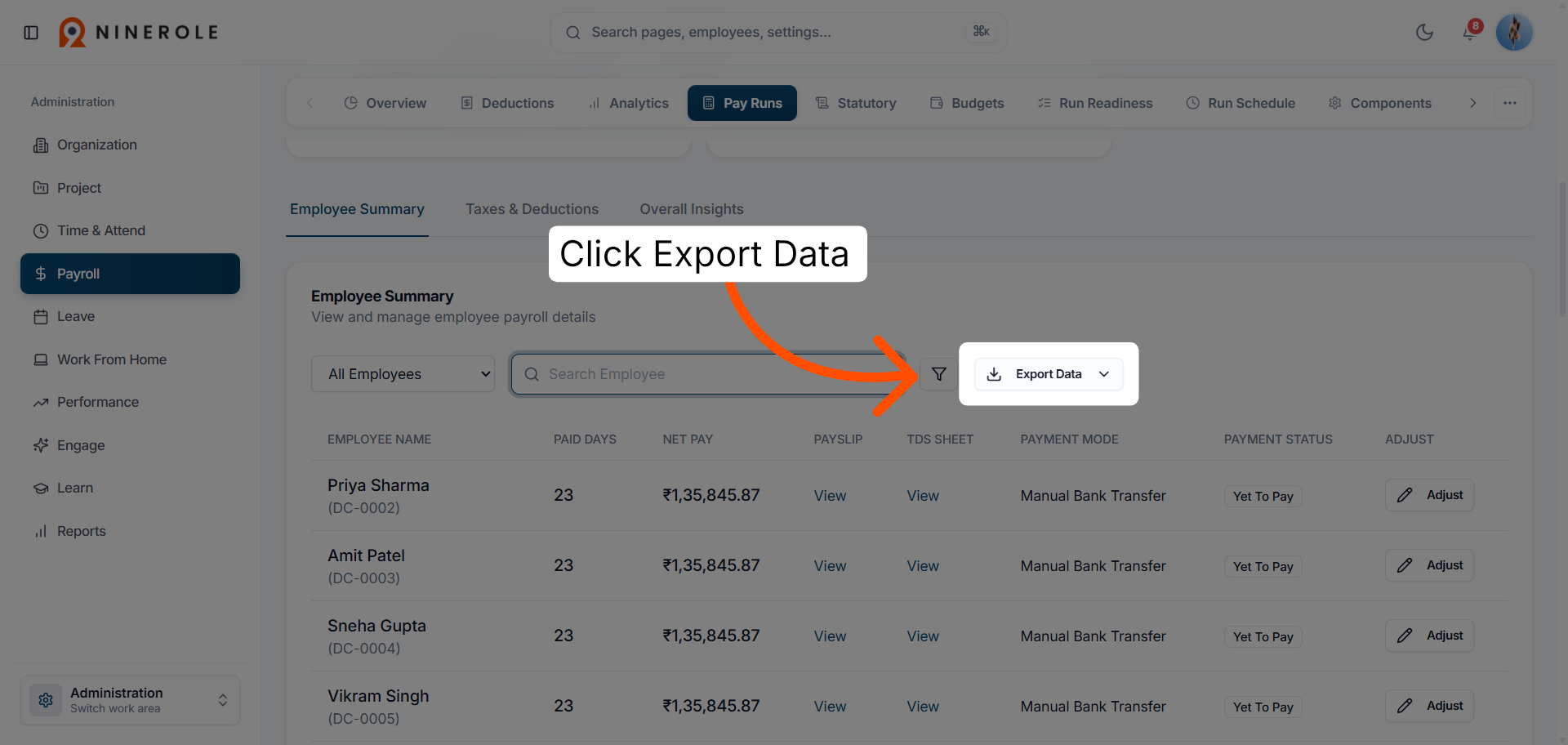
Task: View TDS sheet for Vikram Singh
Action: [923, 707]
